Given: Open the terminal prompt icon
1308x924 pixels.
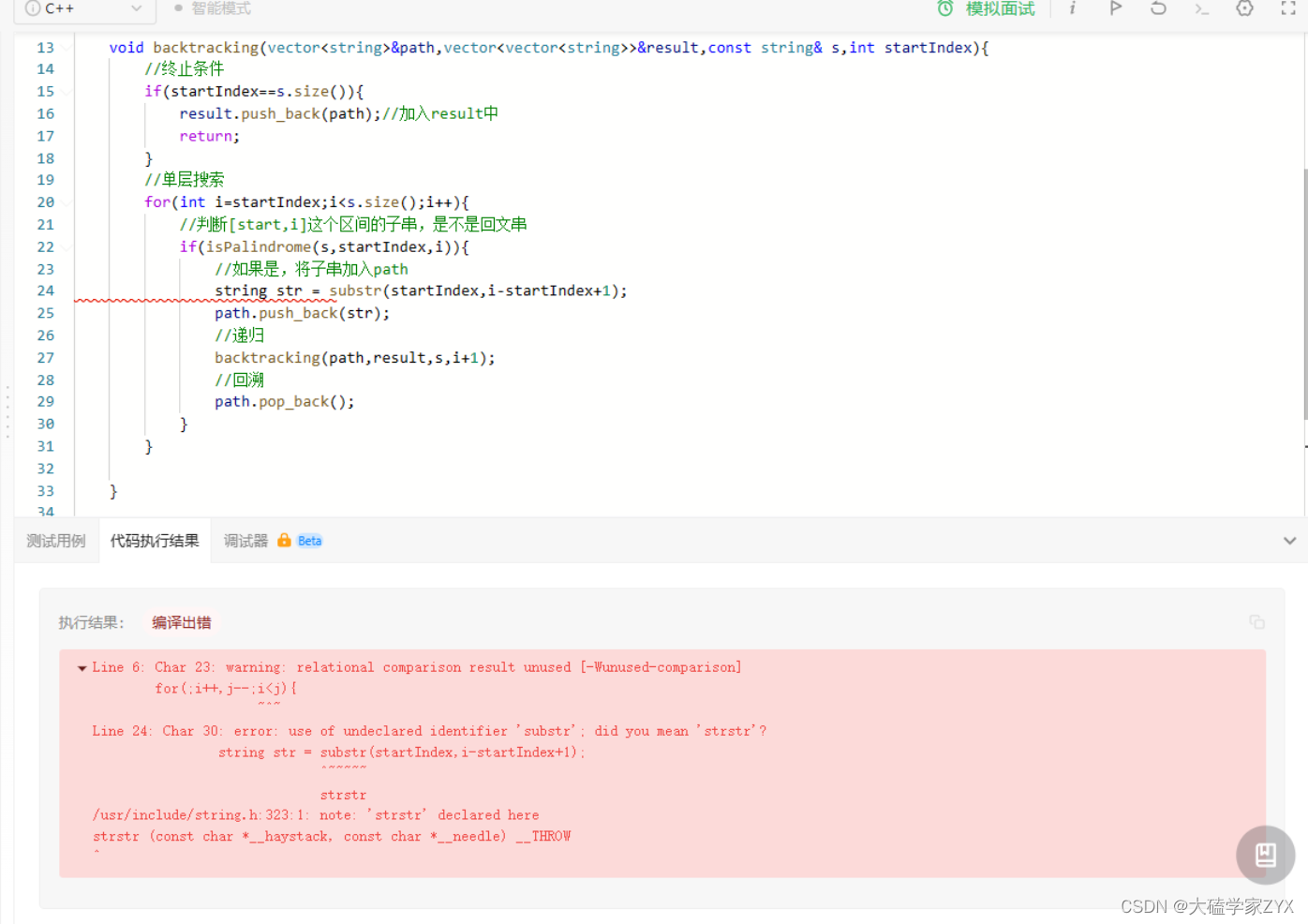Looking at the screenshot, I should pos(1201,8).
